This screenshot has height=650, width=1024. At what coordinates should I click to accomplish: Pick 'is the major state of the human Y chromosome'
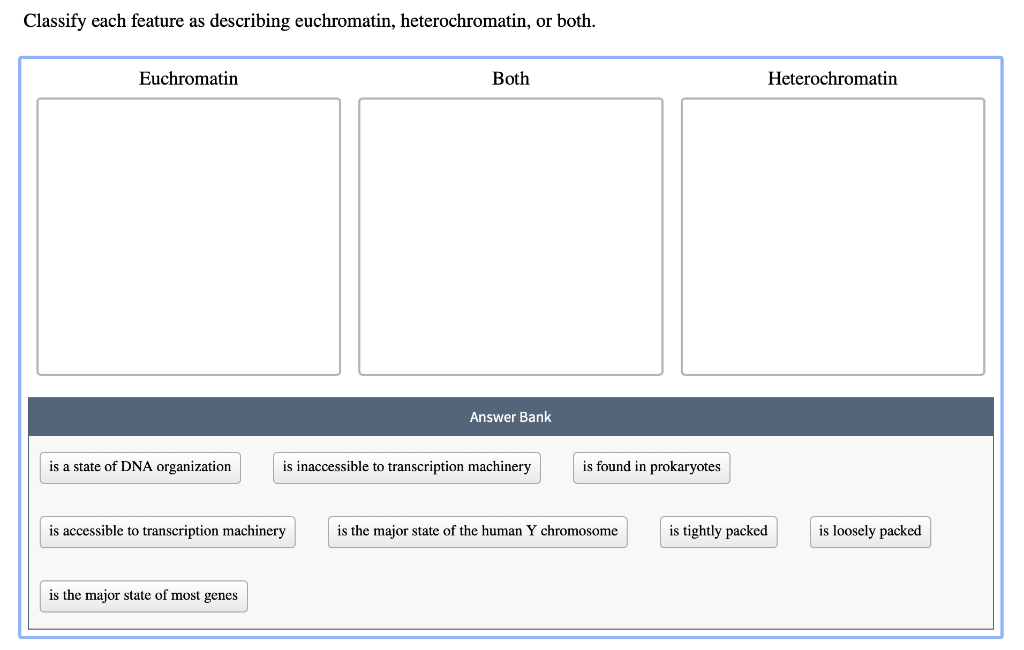pos(477,531)
